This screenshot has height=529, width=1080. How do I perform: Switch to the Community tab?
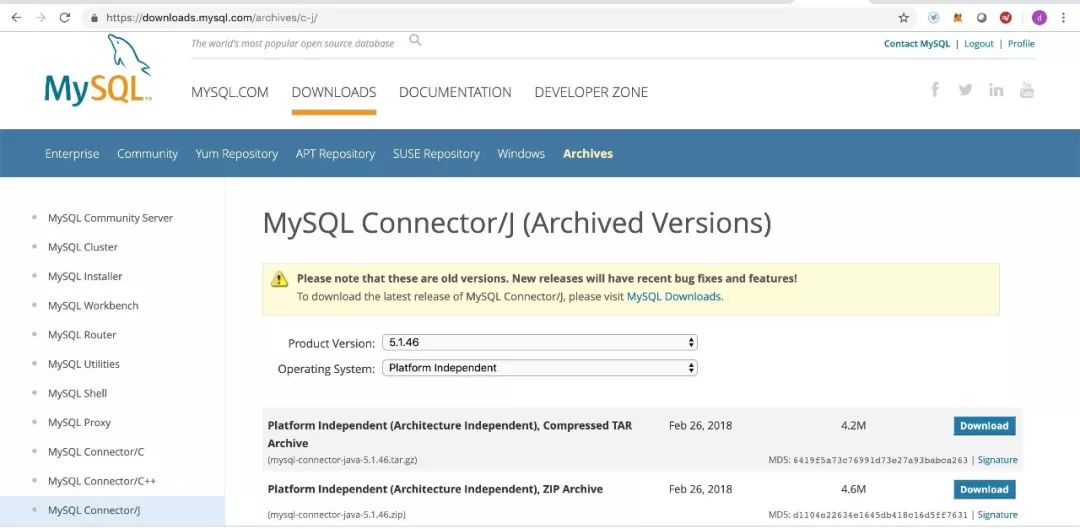tap(147, 154)
